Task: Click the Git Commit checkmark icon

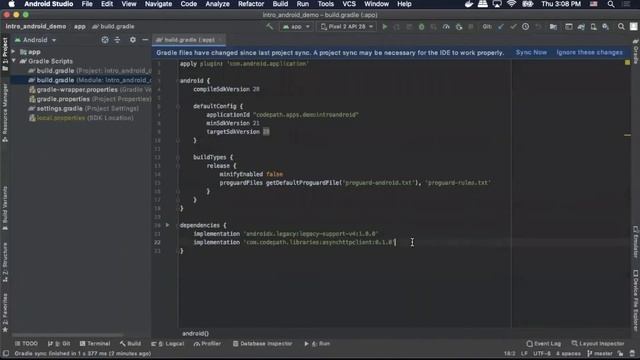Action: [513, 27]
